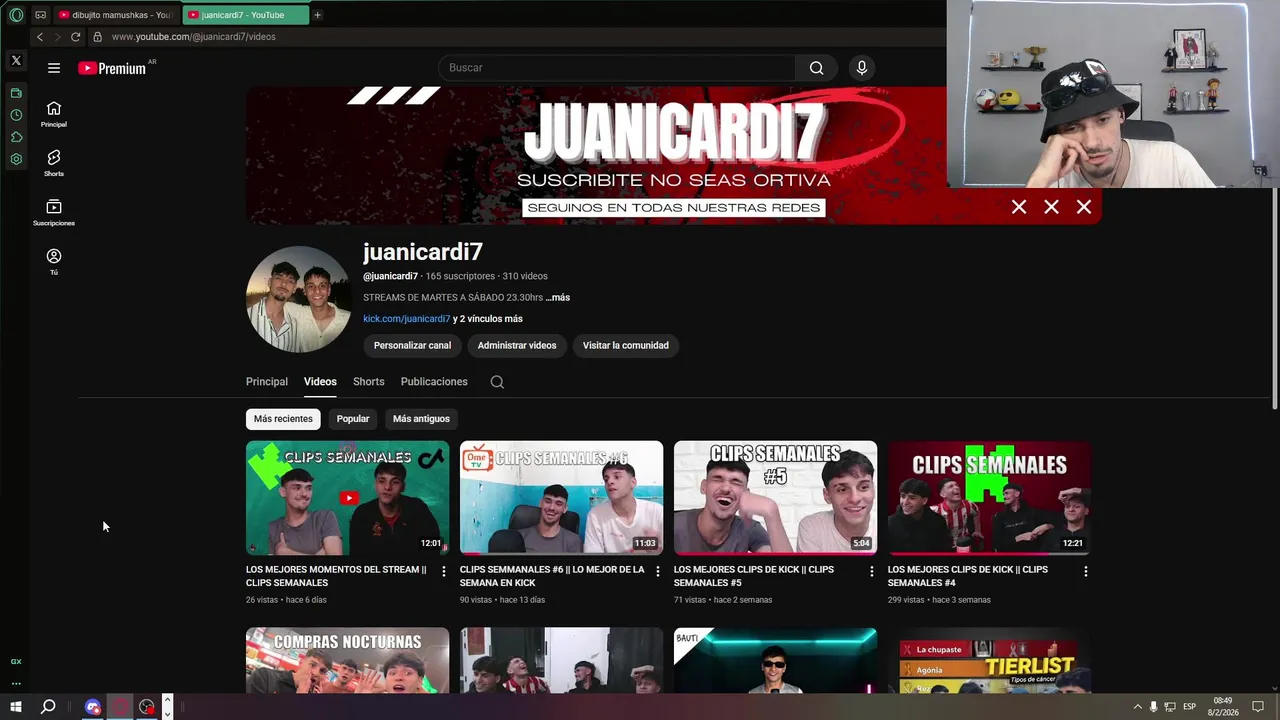
Task: Open the Clips Semanales #5 thumbnail
Action: (775, 498)
